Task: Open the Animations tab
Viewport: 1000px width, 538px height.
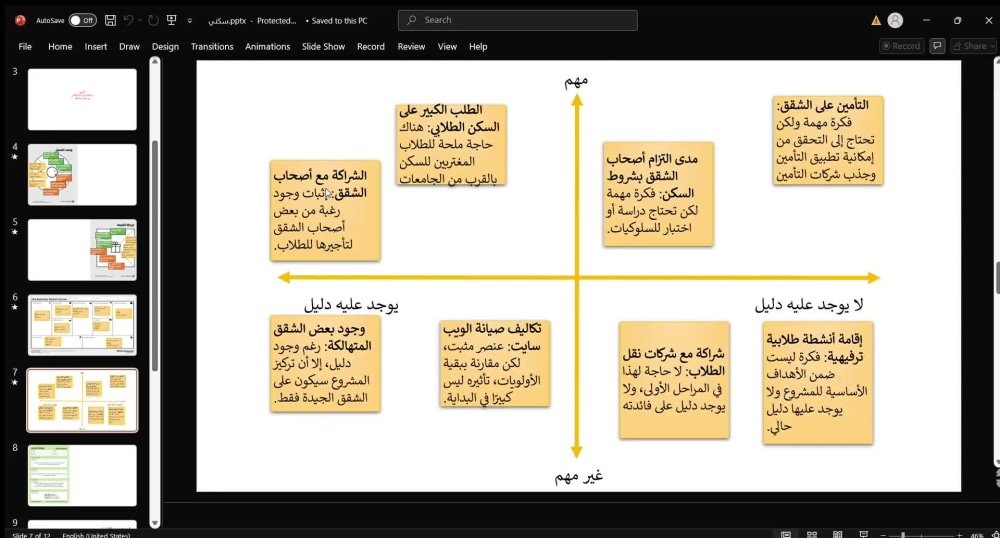Action: click(x=267, y=47)
